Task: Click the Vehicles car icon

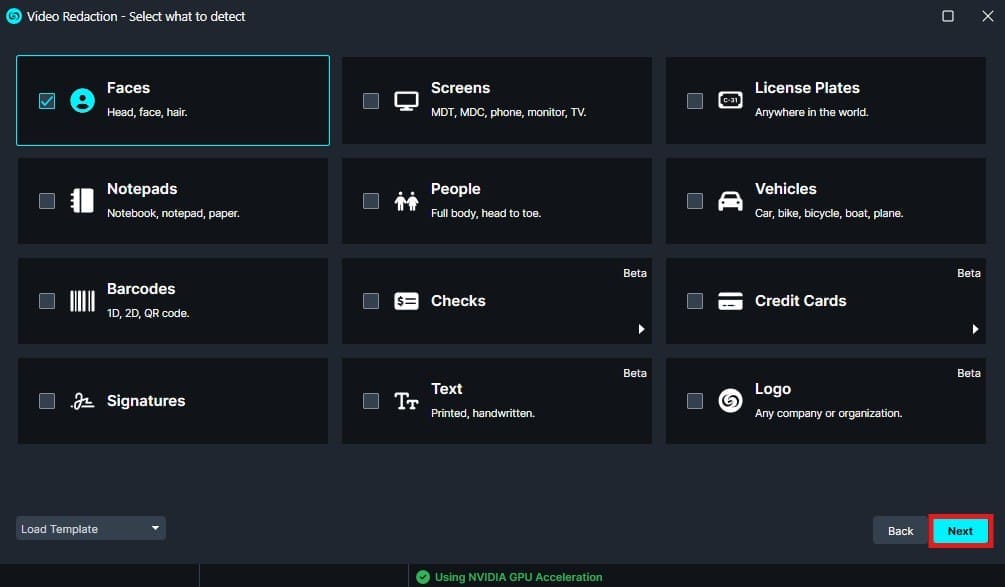Action: [730, 200]
